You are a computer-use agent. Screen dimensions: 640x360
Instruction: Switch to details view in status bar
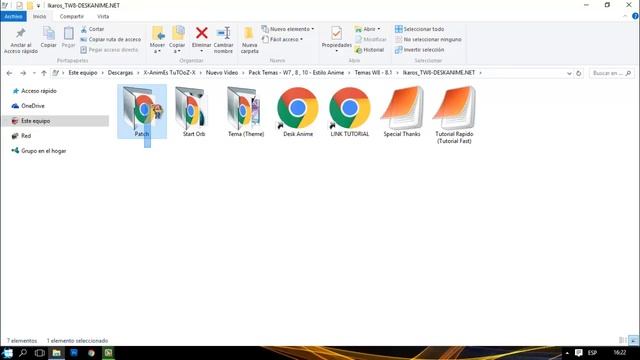pyautogui.click(x=622, y=340)
